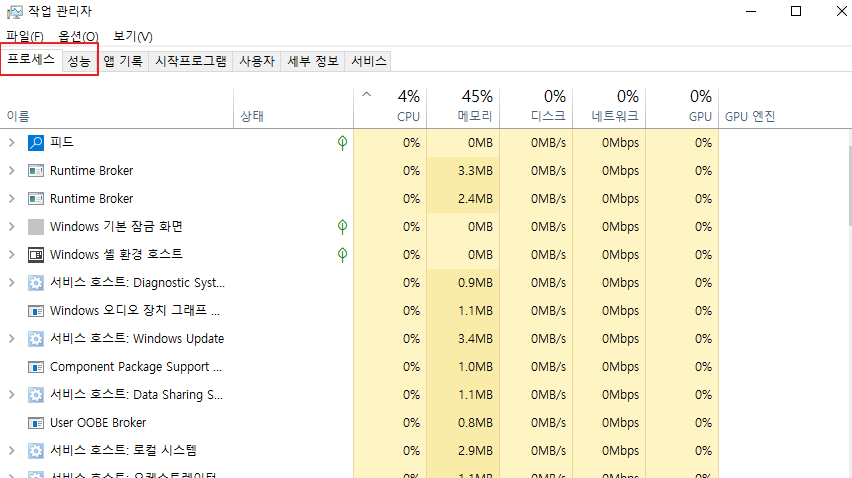
Task: Select the Windows 셸 환경 호스트 process name
Action: pos(116,254)
